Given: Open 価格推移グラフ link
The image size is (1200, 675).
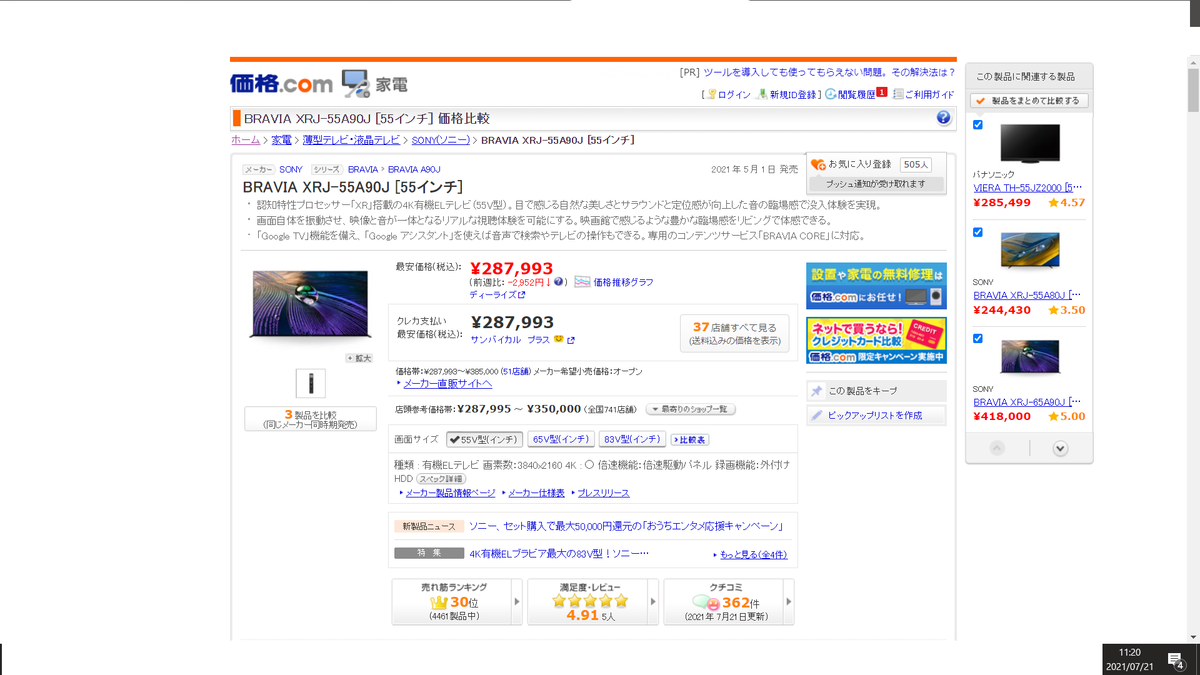Looking at the screenshot, I should click(623, 282).
